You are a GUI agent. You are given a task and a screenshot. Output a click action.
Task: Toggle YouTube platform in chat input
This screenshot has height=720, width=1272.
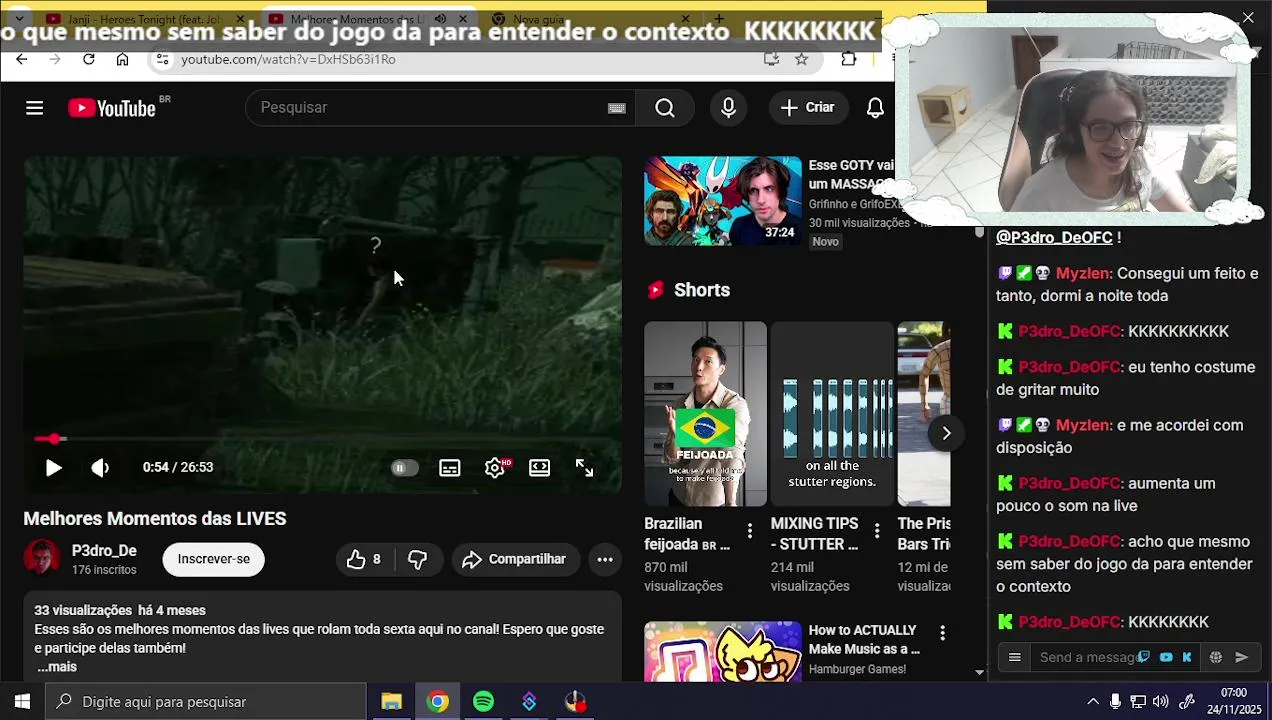[1166, 657]
